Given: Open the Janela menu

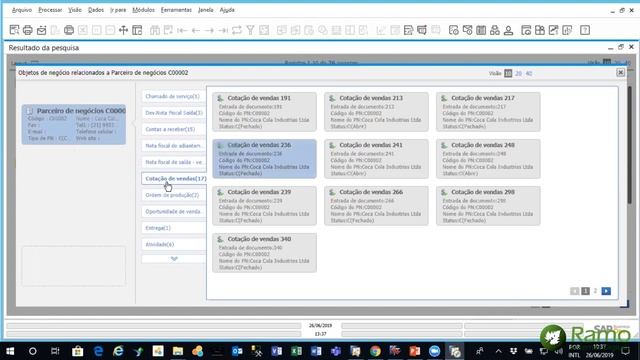Looking at the screenshot, I should pyautogui.click(x=206, y=10).
